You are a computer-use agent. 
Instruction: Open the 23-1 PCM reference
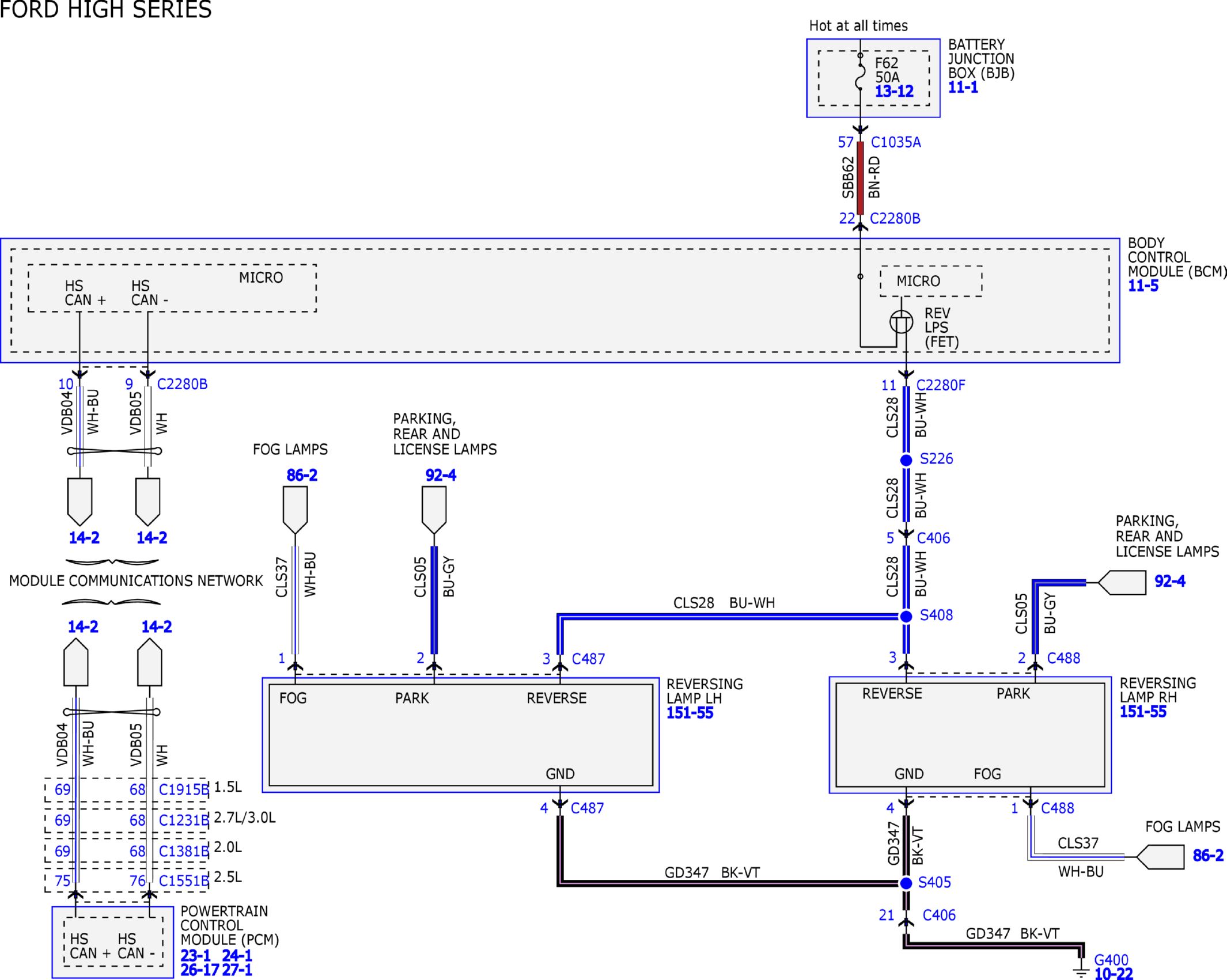pos(196,955)
